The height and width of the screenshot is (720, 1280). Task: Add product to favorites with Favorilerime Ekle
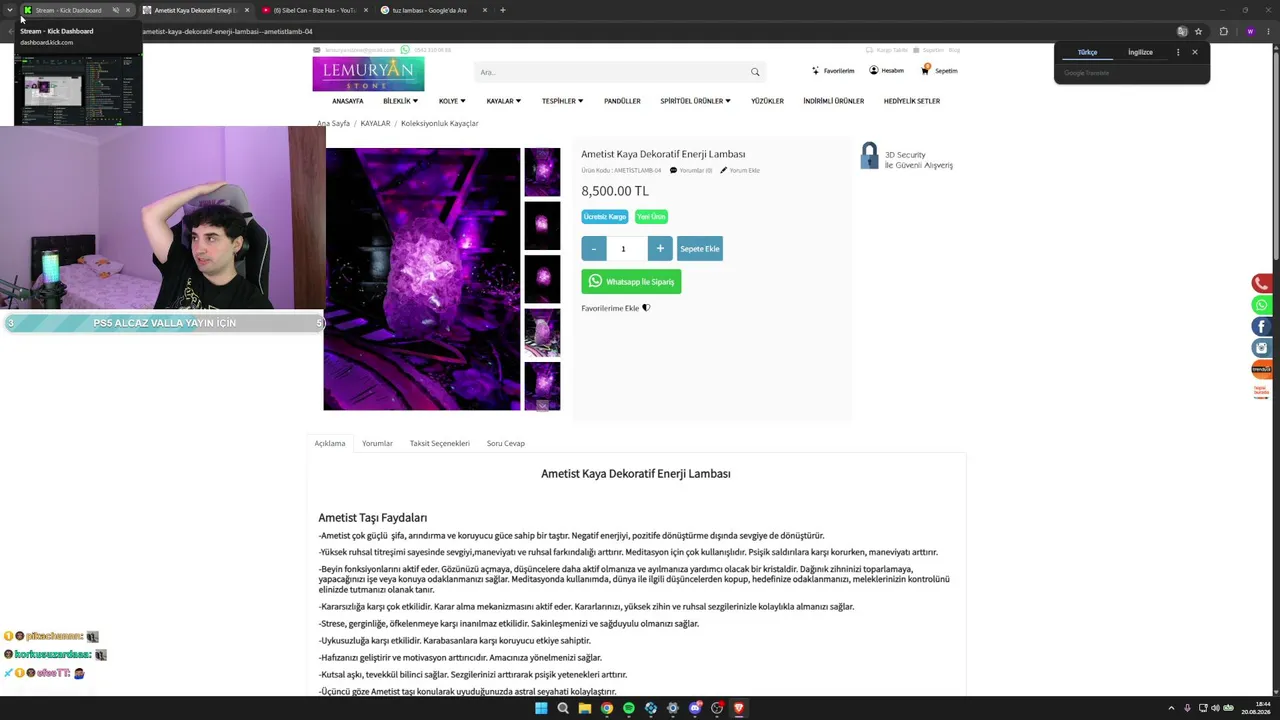click(616, 308)
